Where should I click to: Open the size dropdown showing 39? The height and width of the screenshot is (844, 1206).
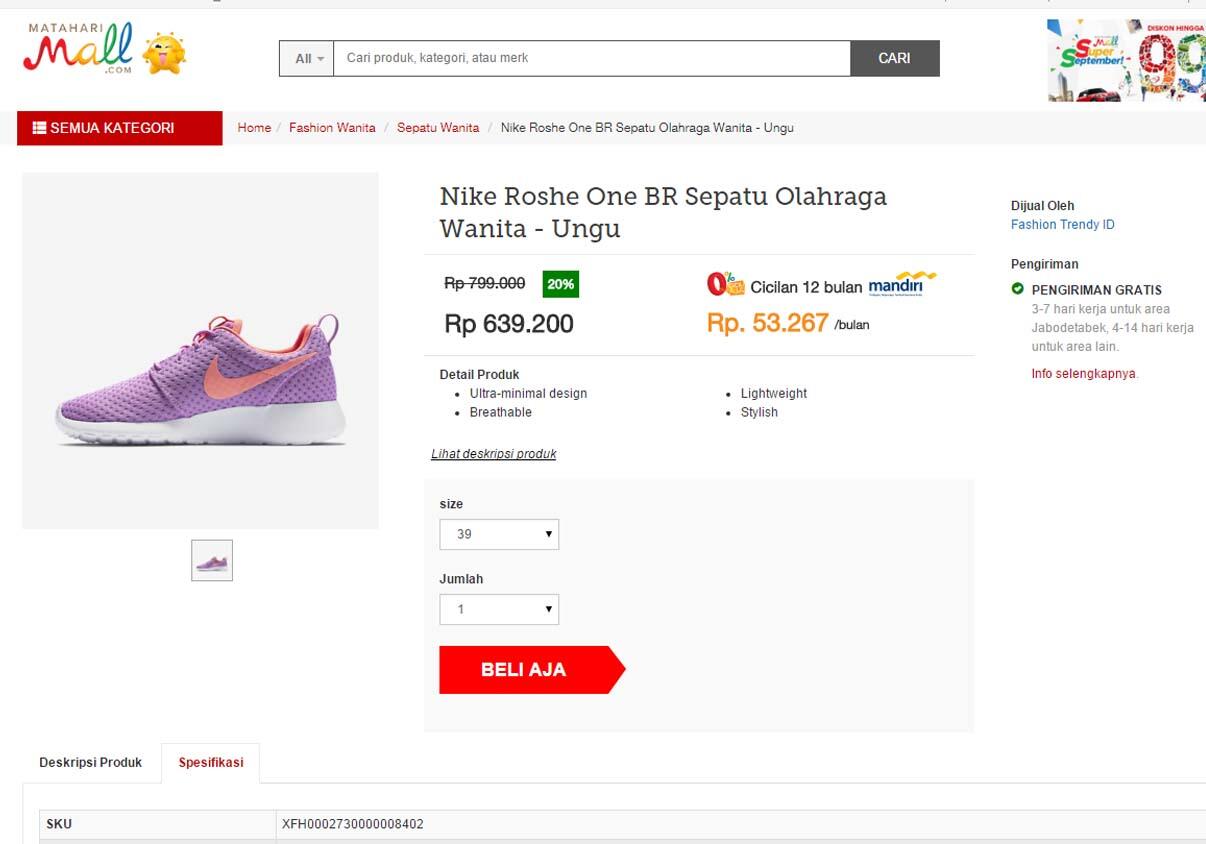tap(499, 534)
